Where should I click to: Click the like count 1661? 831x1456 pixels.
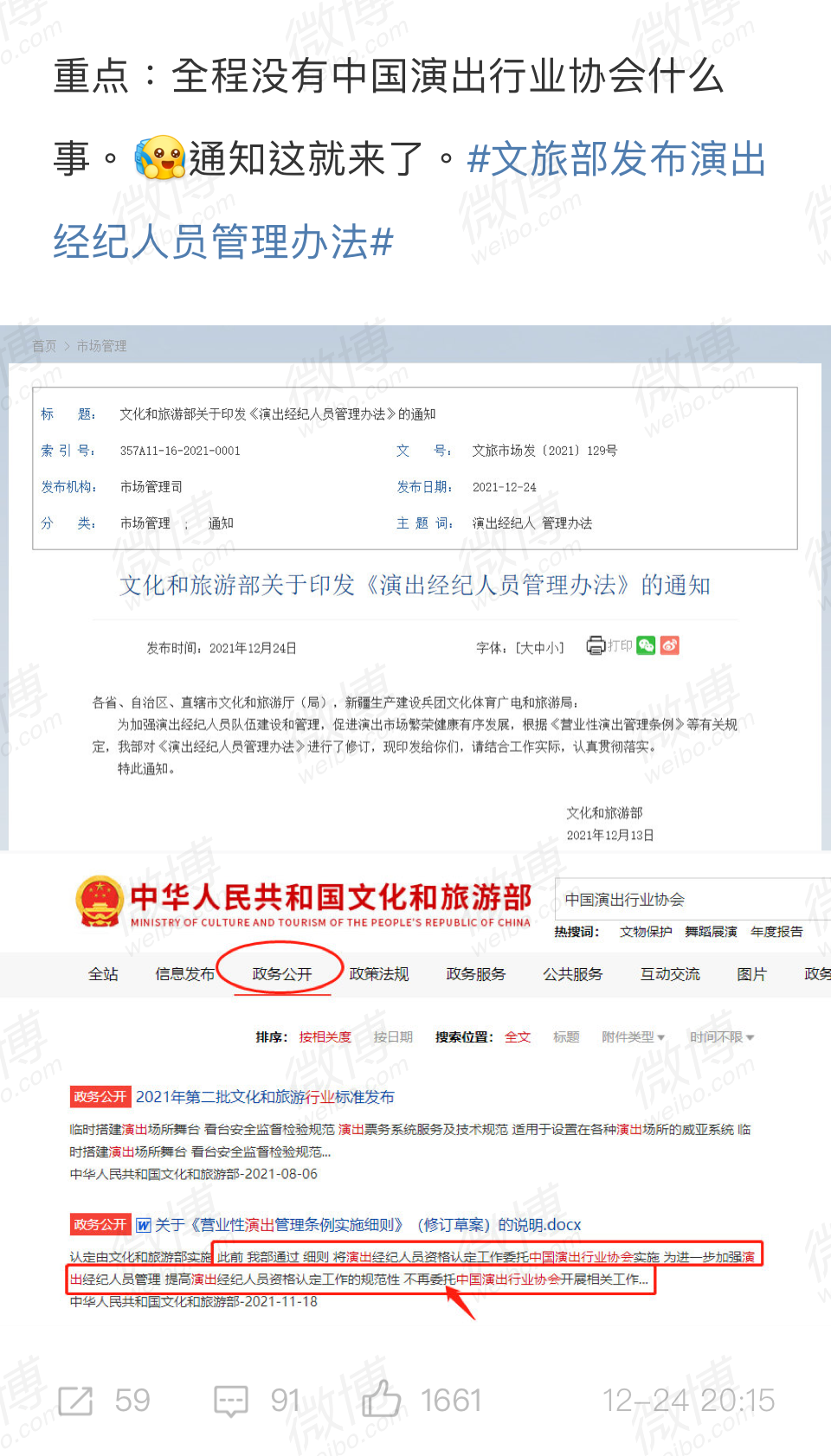[x=450, y=1401]
